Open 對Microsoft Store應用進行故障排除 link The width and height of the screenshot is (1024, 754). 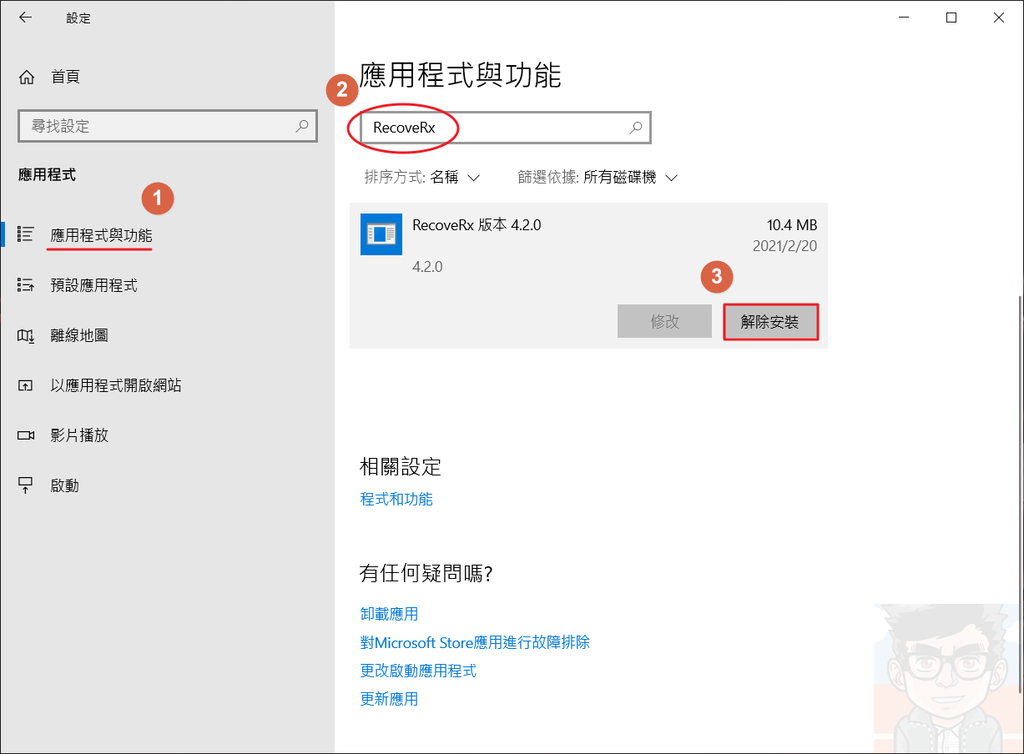tap(475, 642)
